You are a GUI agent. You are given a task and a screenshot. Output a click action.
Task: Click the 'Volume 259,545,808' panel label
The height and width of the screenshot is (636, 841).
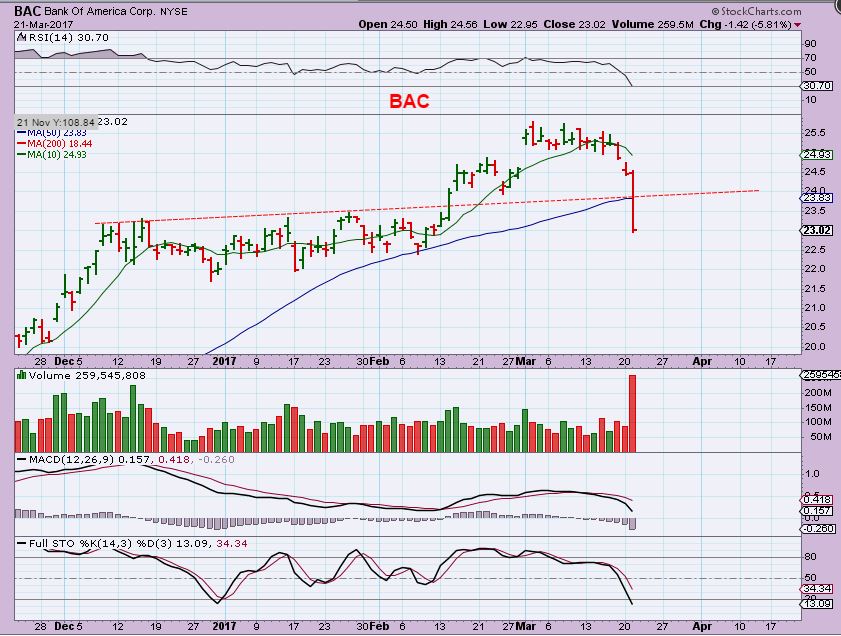87,375
